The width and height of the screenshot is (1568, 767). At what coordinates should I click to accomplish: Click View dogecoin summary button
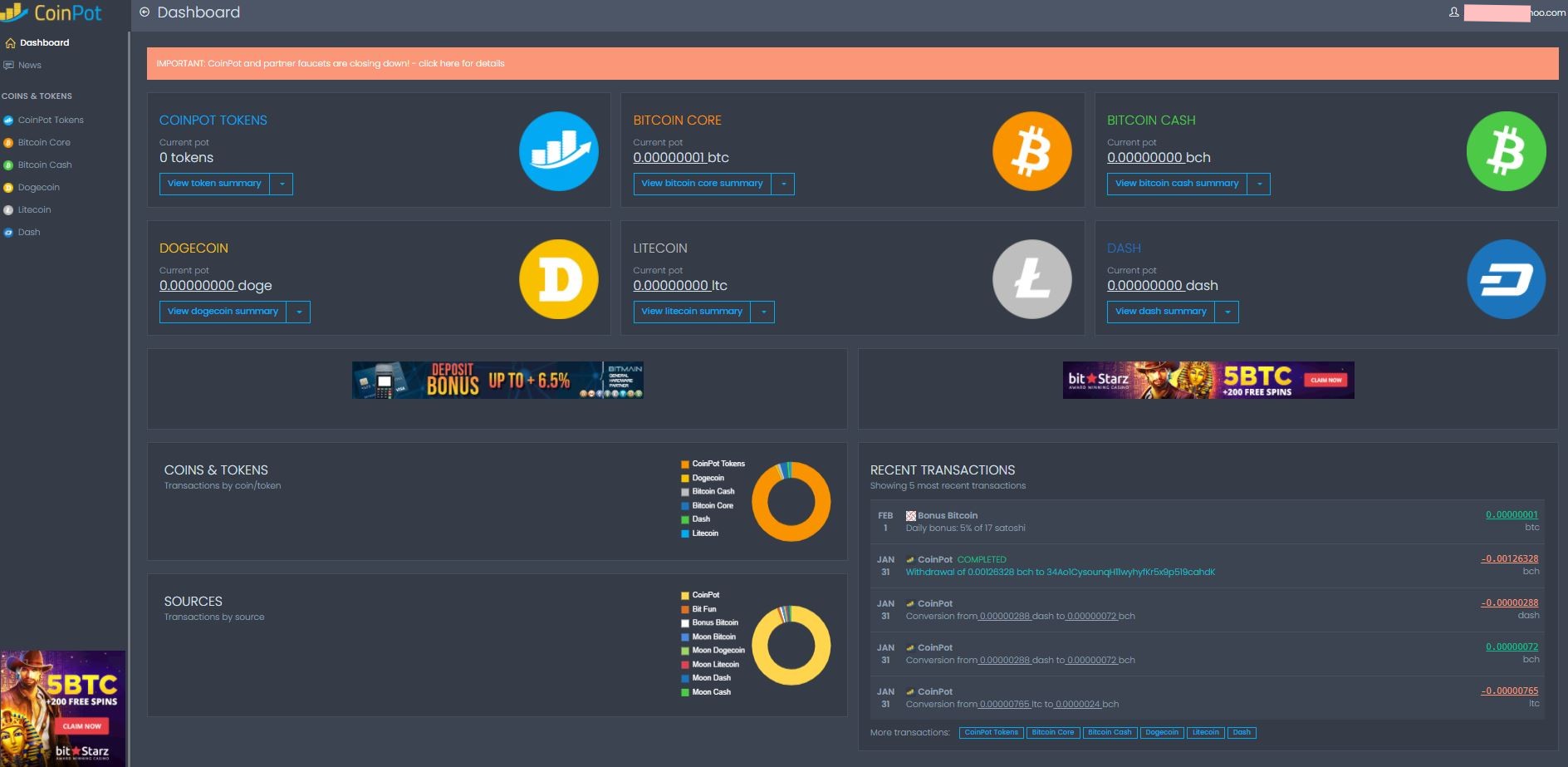click(223, 312)
